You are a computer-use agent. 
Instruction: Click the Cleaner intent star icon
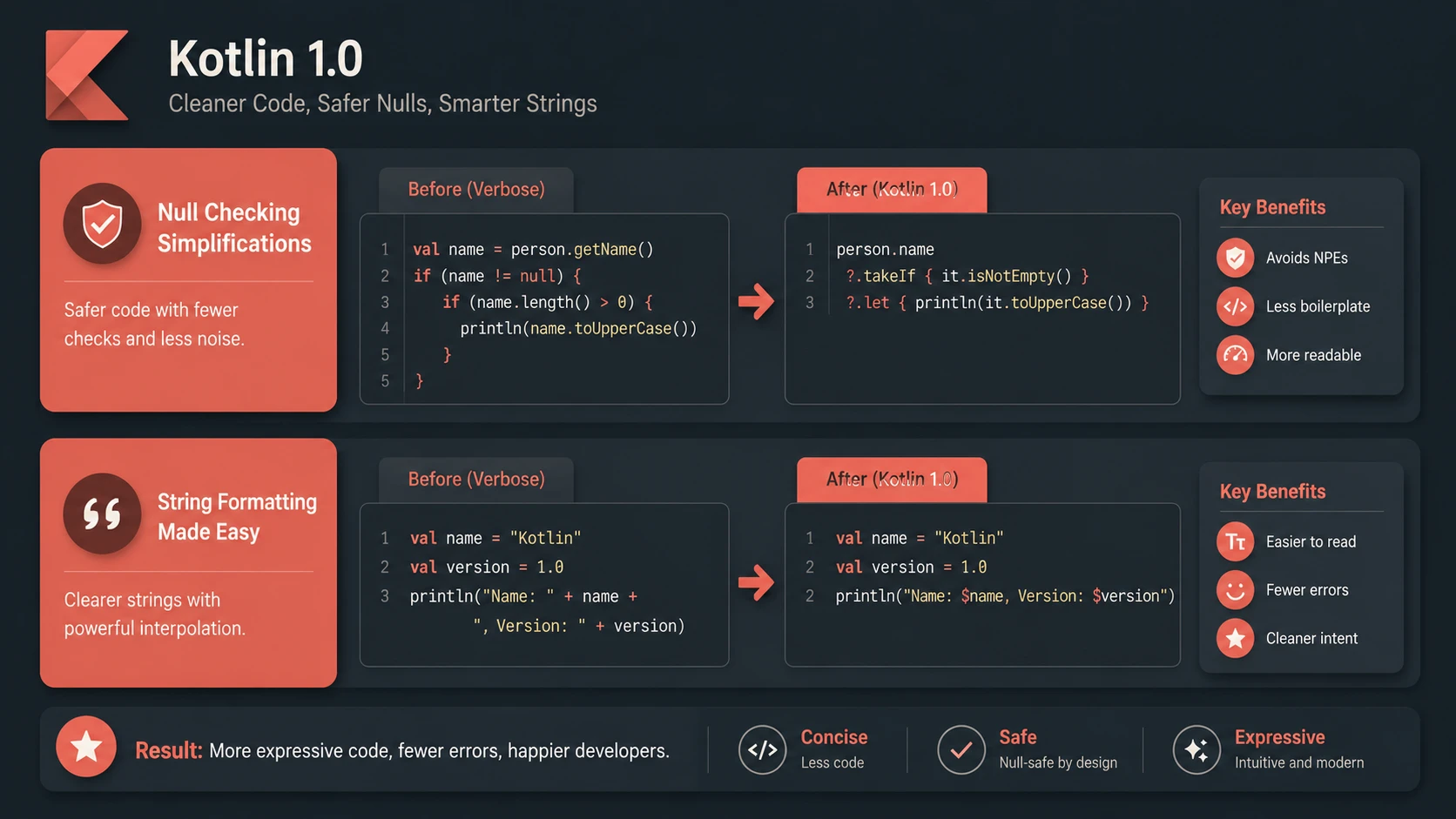pyautogui.click(x=1235, y=639)
